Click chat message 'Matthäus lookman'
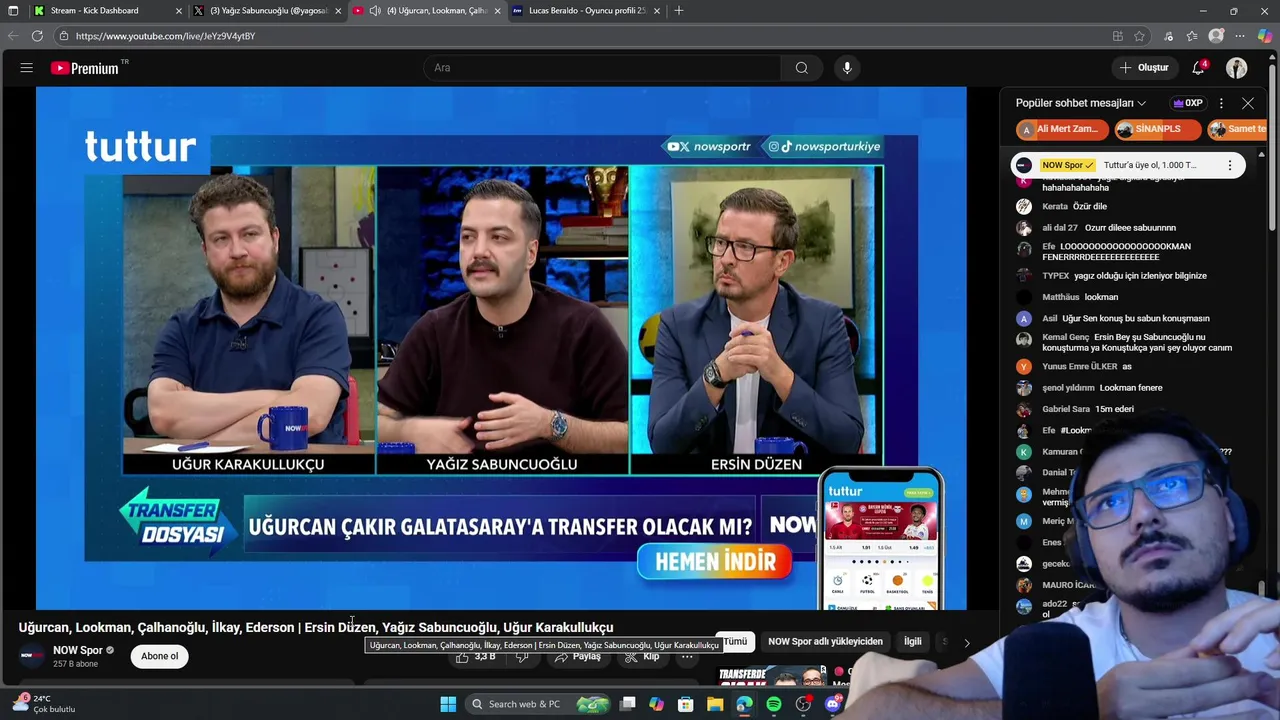The image size is (1280, 720). [x=1080, y=297]
